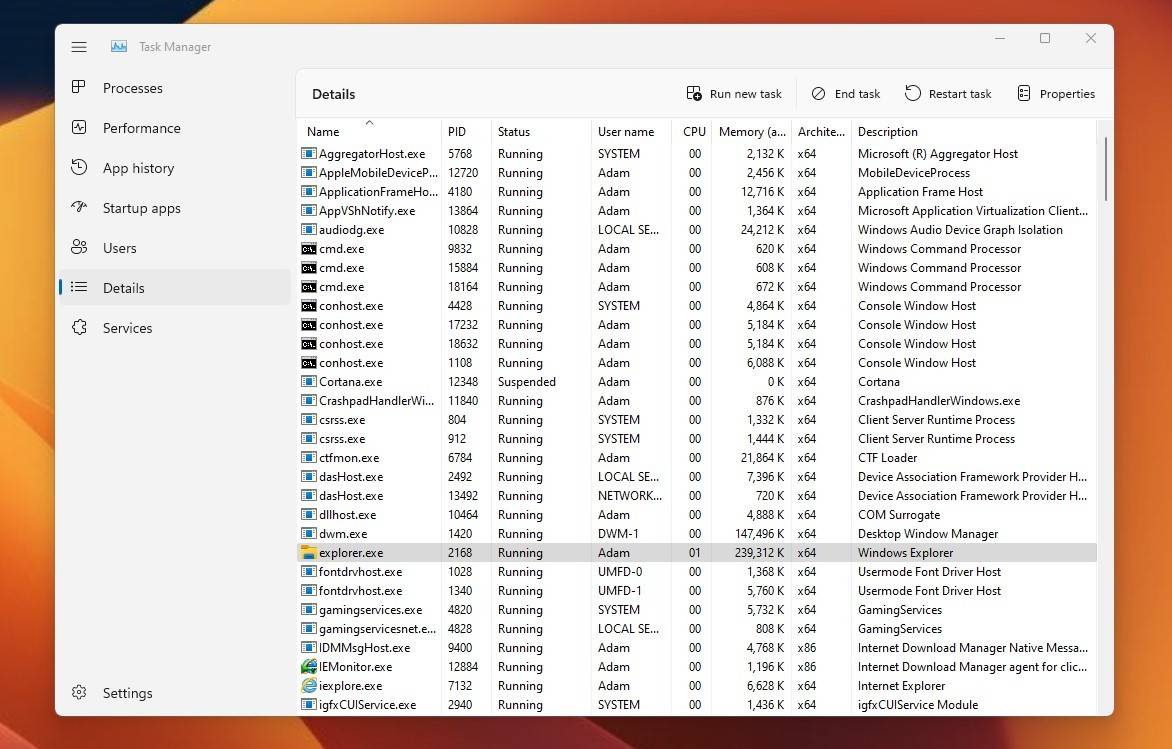End the selected explorer.exe task

pos(845,93)
